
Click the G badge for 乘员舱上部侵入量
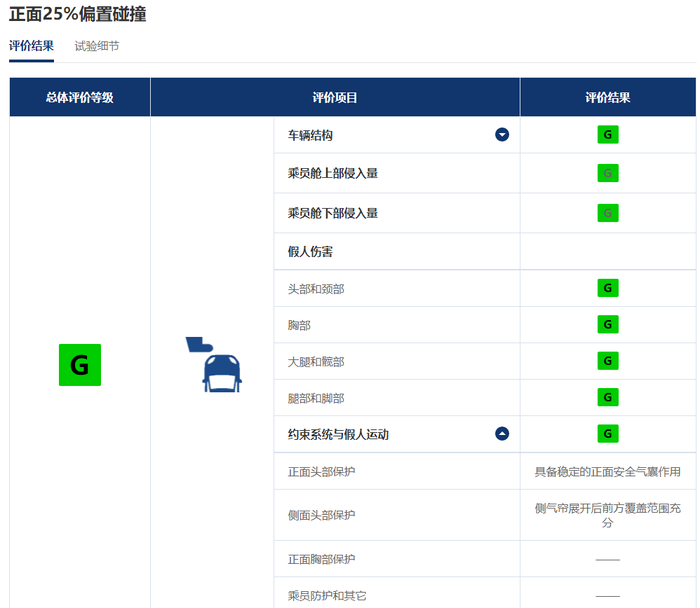coord(608,173)
